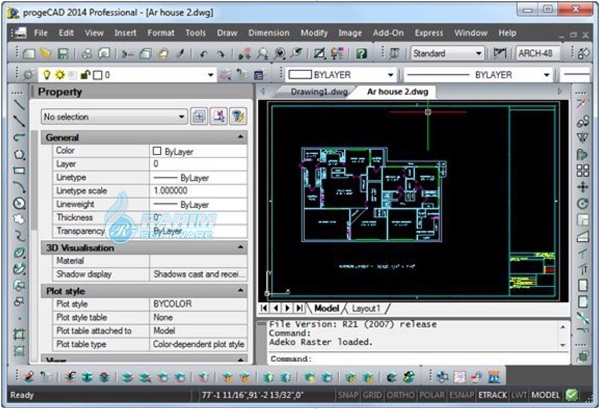
Task: Toggle LWT lineweight display in status bar
Action: [x=519, y=395]
